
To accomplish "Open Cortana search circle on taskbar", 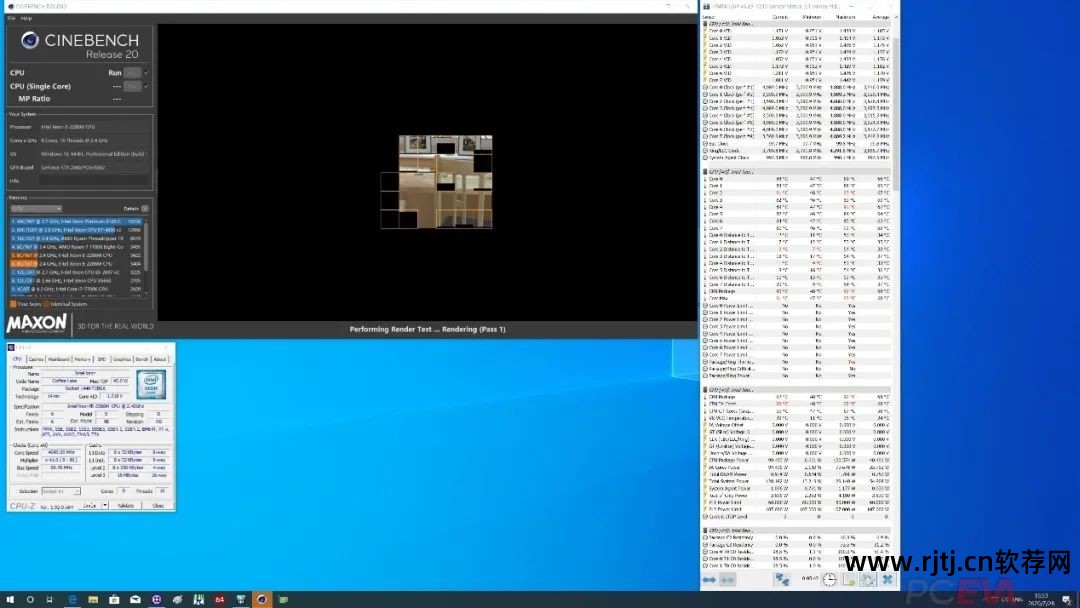I will (30, 600).
